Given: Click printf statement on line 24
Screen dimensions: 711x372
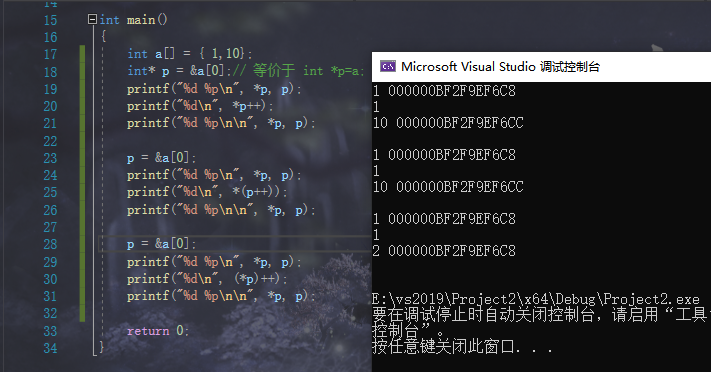Looking at the screenshot, I should pyautogui.click(x=214, y=175).
